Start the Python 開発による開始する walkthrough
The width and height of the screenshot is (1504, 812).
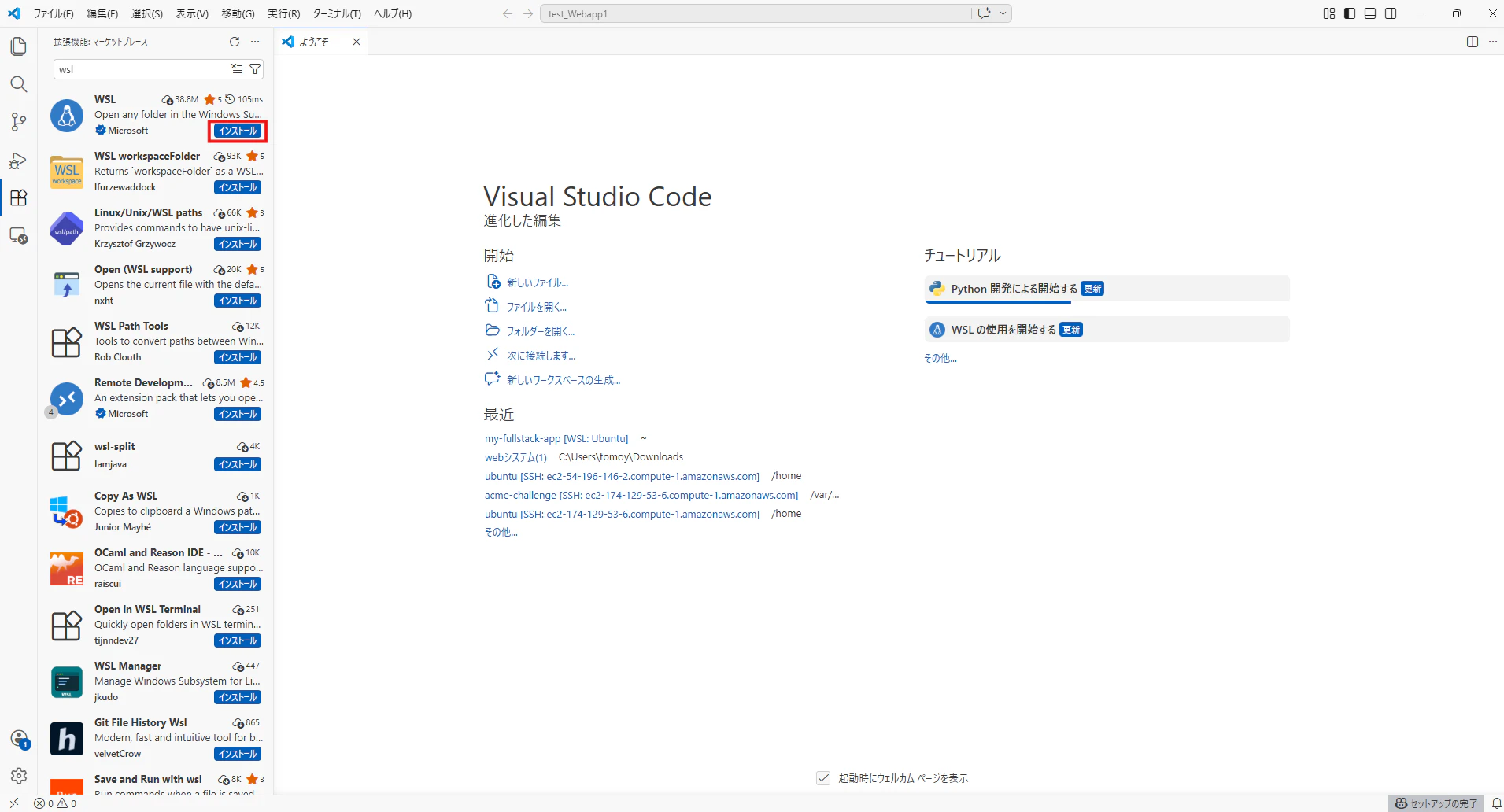tap(1107, 289)
